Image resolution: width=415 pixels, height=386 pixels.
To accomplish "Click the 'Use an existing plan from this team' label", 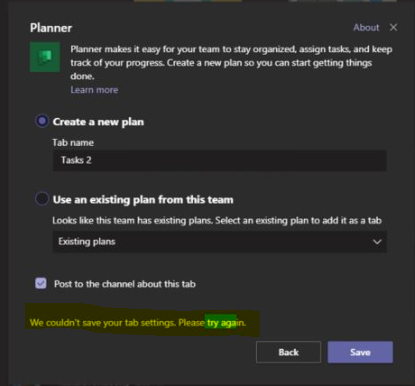I will [x=143, y=200].
